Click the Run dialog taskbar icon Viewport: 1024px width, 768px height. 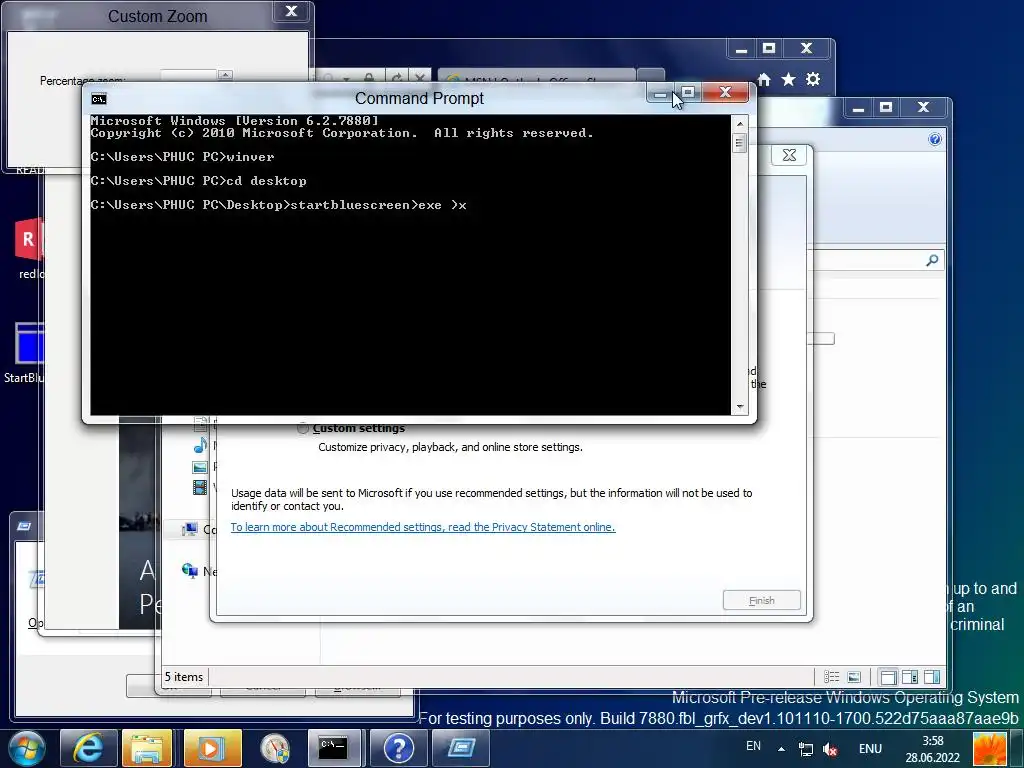[x=460, y=748]
